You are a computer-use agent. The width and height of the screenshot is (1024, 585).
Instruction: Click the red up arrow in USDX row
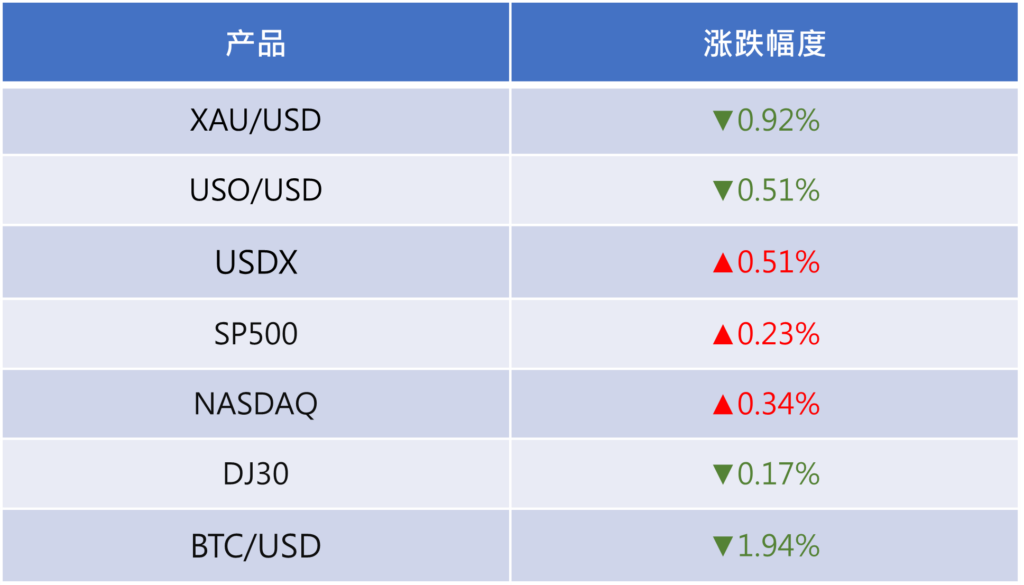point(723,263)
